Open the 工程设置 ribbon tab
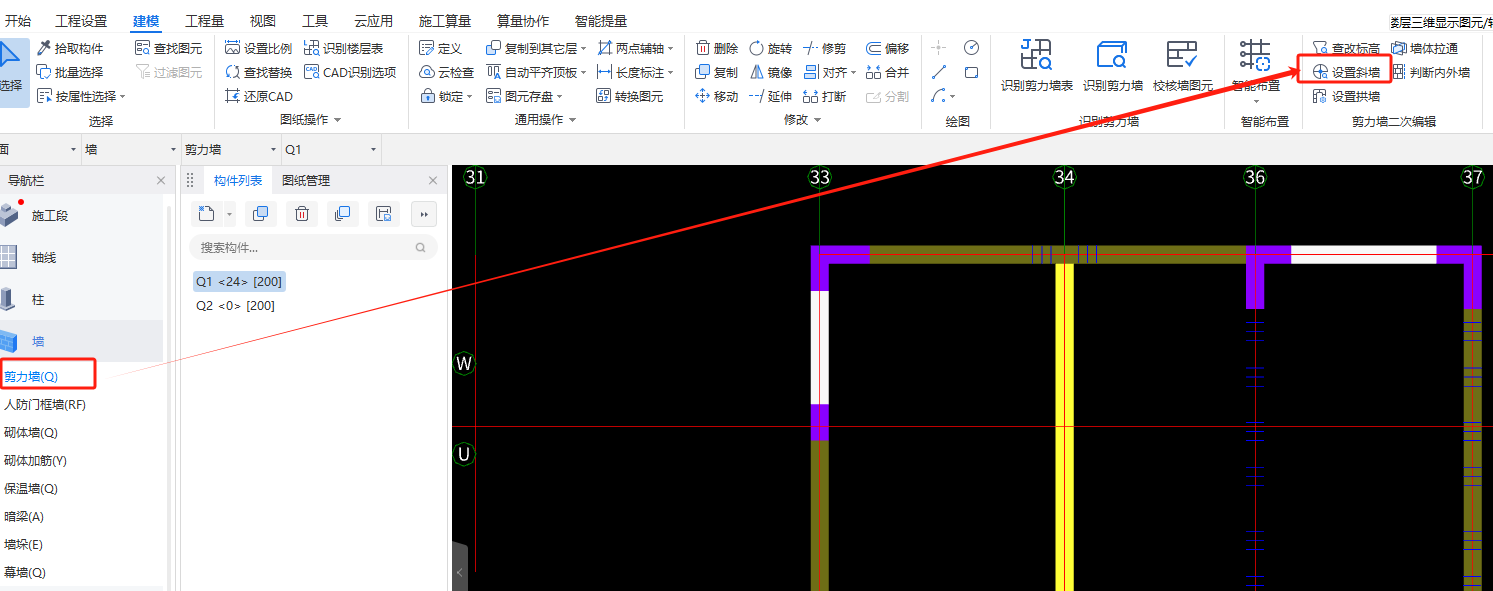Screen dimensions: 1493x591 point(81,21)
